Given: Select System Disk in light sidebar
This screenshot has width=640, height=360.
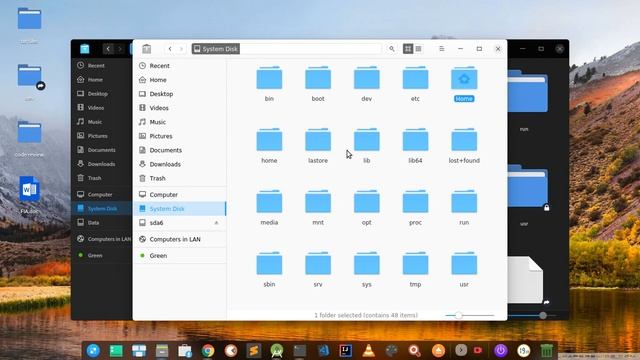Looking at the screenshot, I should point(180,209).
